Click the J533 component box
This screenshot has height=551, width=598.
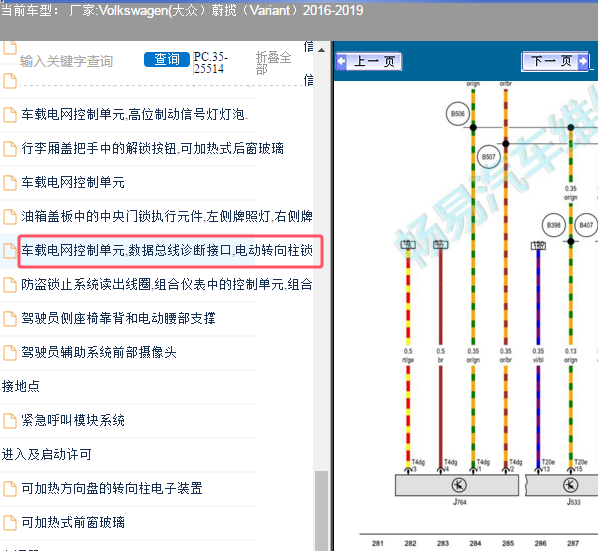tap(562, 485)
